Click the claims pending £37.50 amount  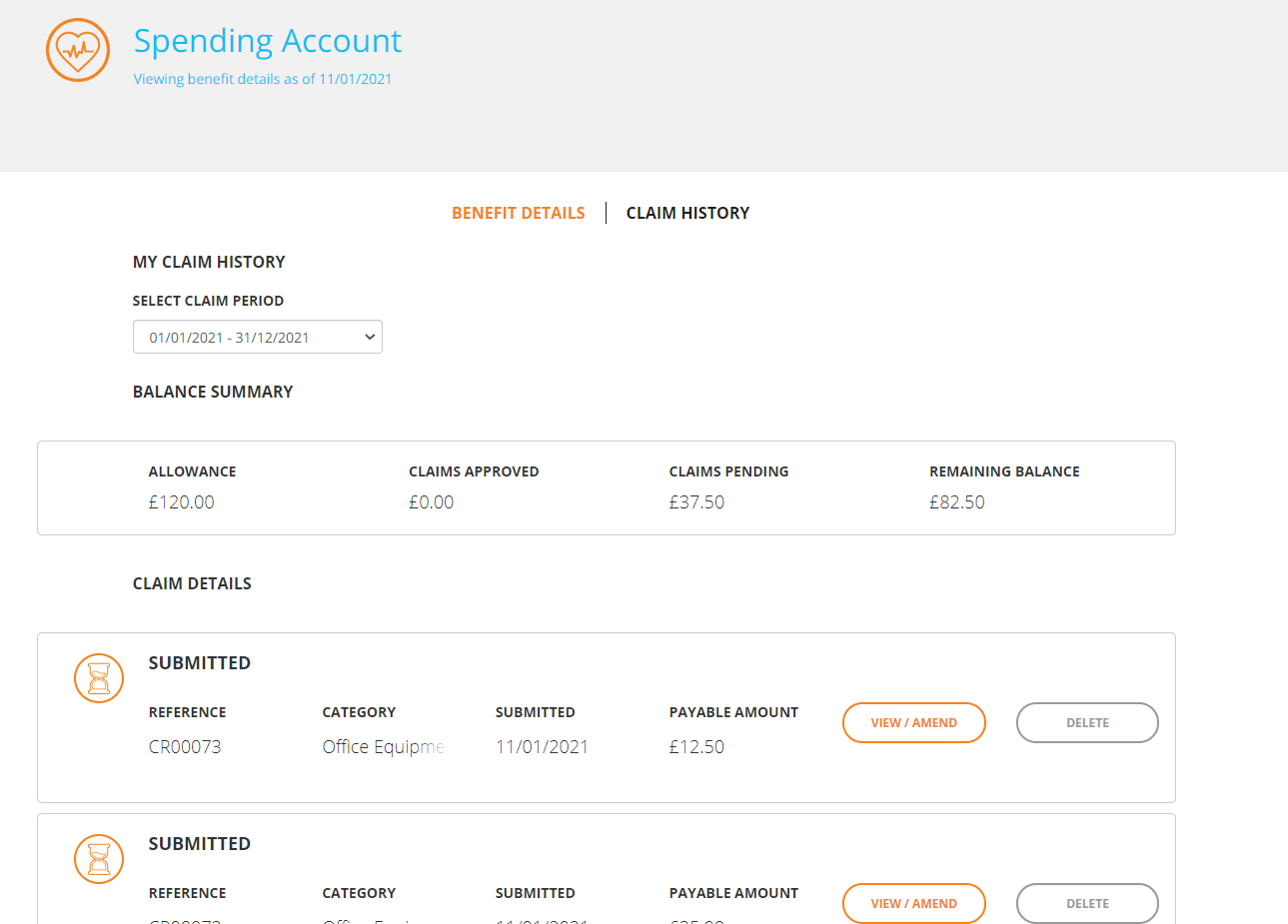coord(696,502)
